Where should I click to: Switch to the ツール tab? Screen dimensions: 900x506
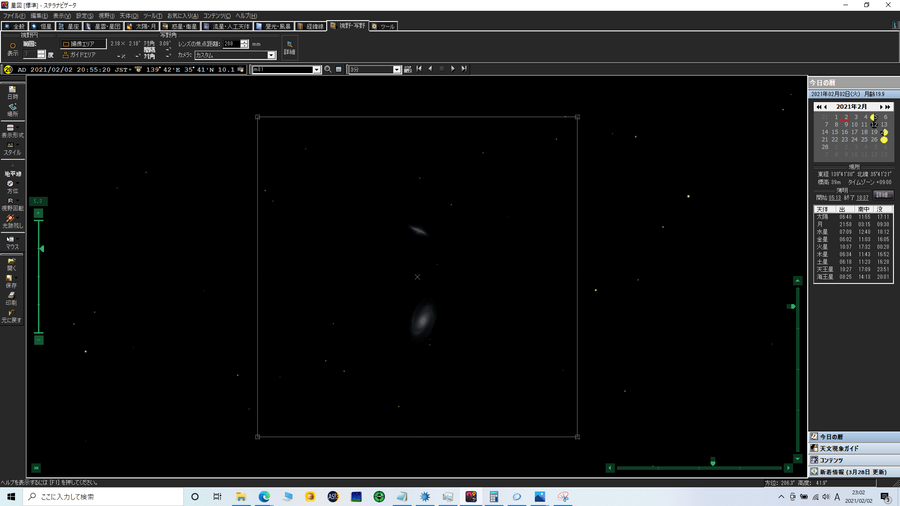click(383, 26)
